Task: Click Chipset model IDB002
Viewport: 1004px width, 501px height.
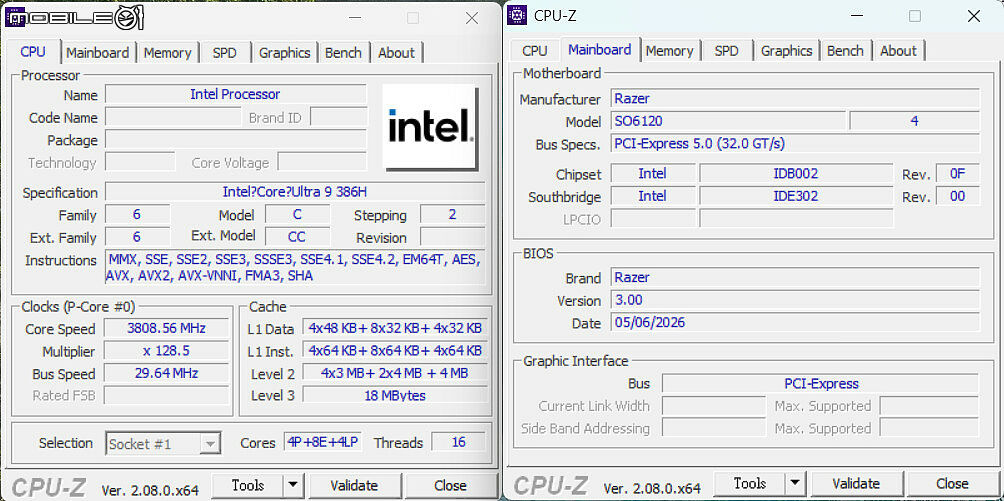Action: click(x=796, y=173)
